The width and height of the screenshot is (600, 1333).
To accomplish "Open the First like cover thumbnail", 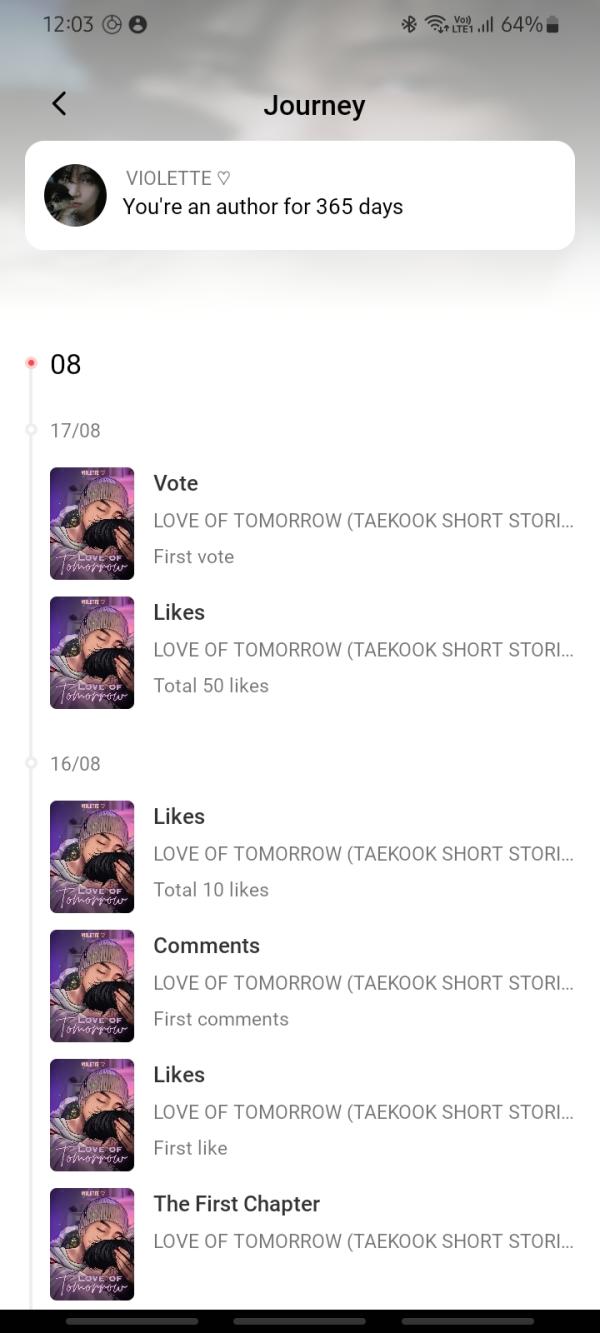I will [92, 1114].
